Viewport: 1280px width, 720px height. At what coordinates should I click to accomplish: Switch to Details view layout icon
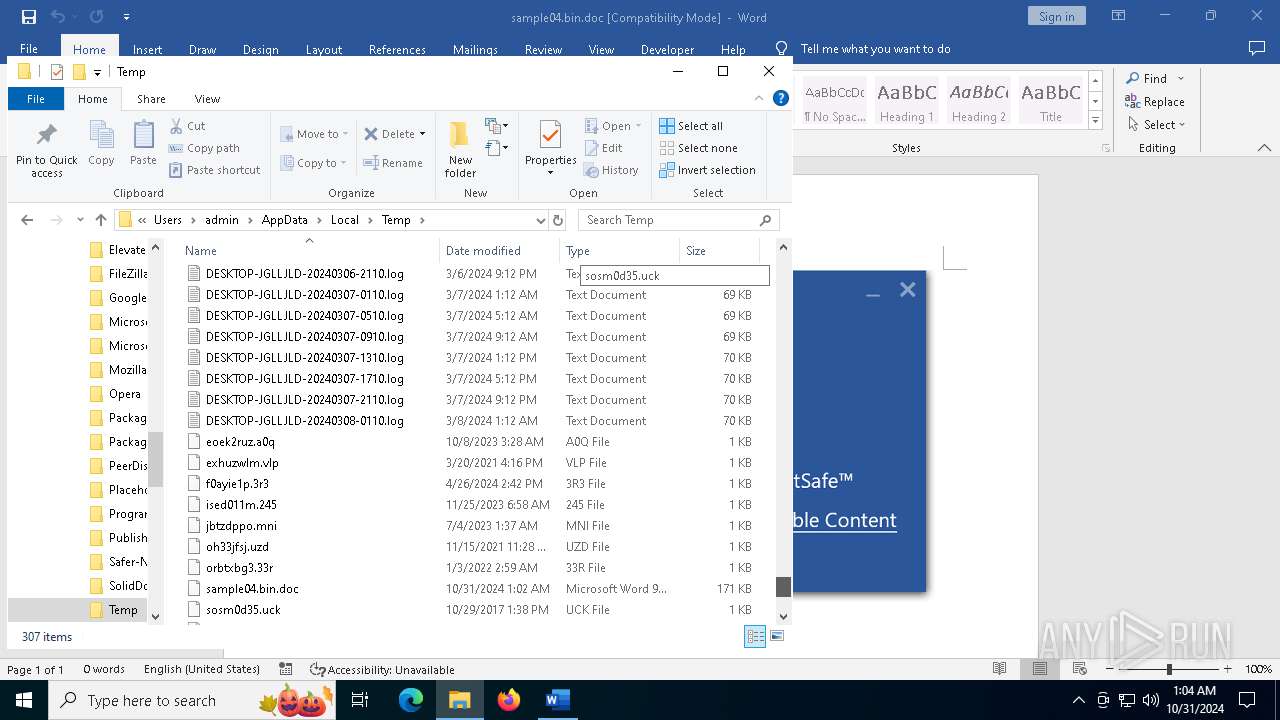(x=755, y=636)
